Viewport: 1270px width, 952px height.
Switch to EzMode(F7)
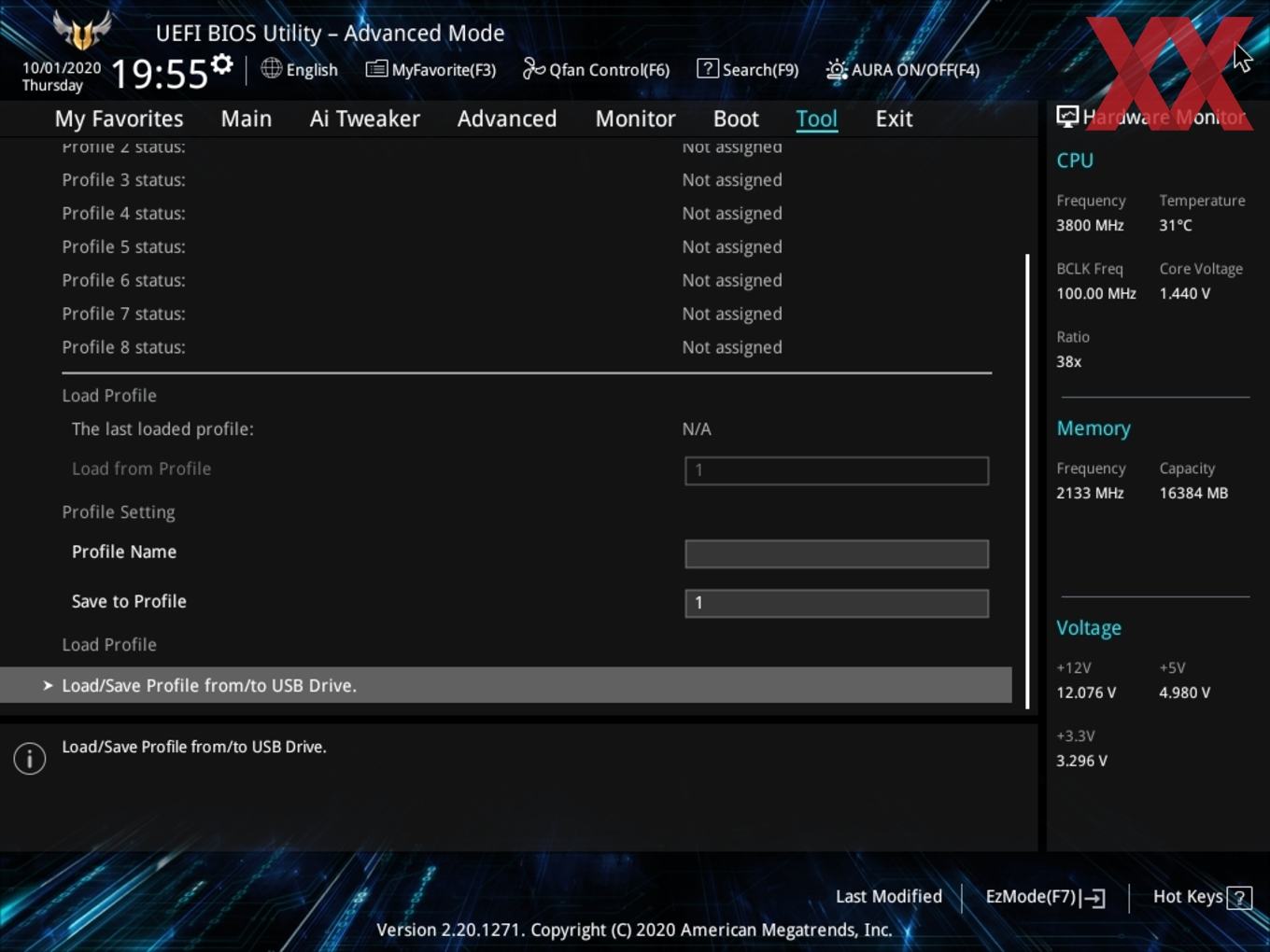coord(1031,896)
